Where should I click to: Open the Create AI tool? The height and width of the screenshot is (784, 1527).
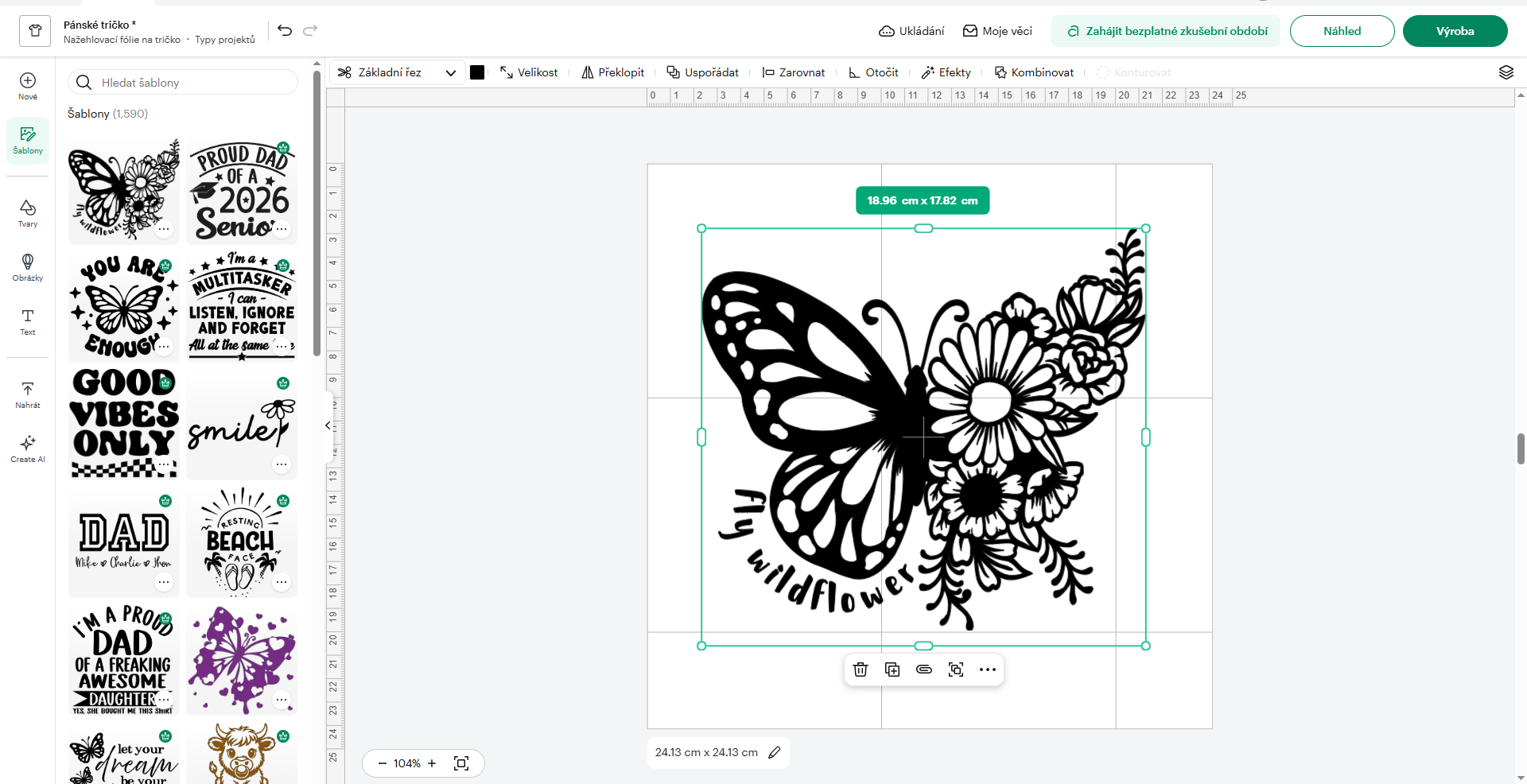28,449
